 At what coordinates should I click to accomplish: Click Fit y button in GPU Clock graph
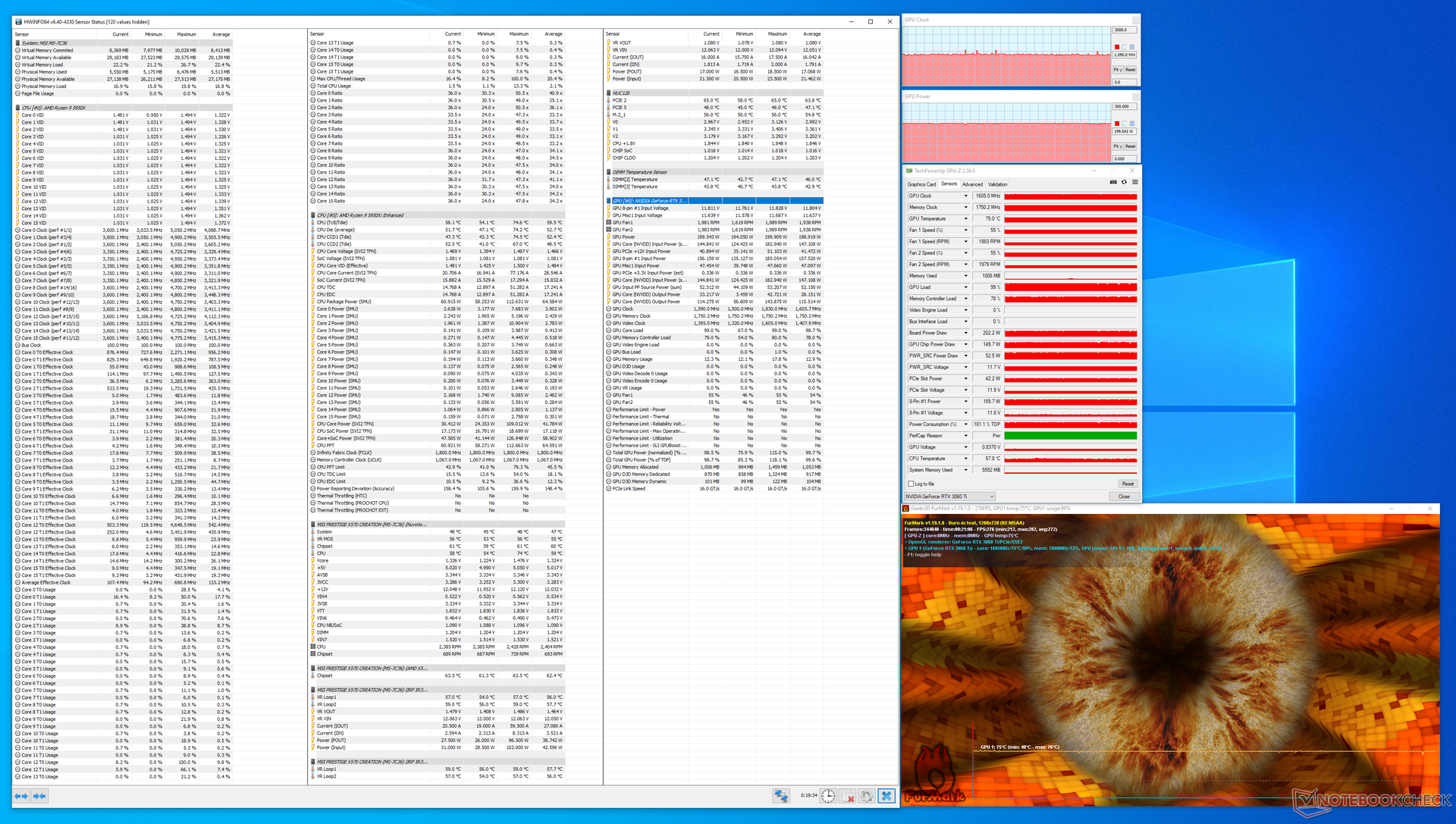click(x=1118, y=70)
